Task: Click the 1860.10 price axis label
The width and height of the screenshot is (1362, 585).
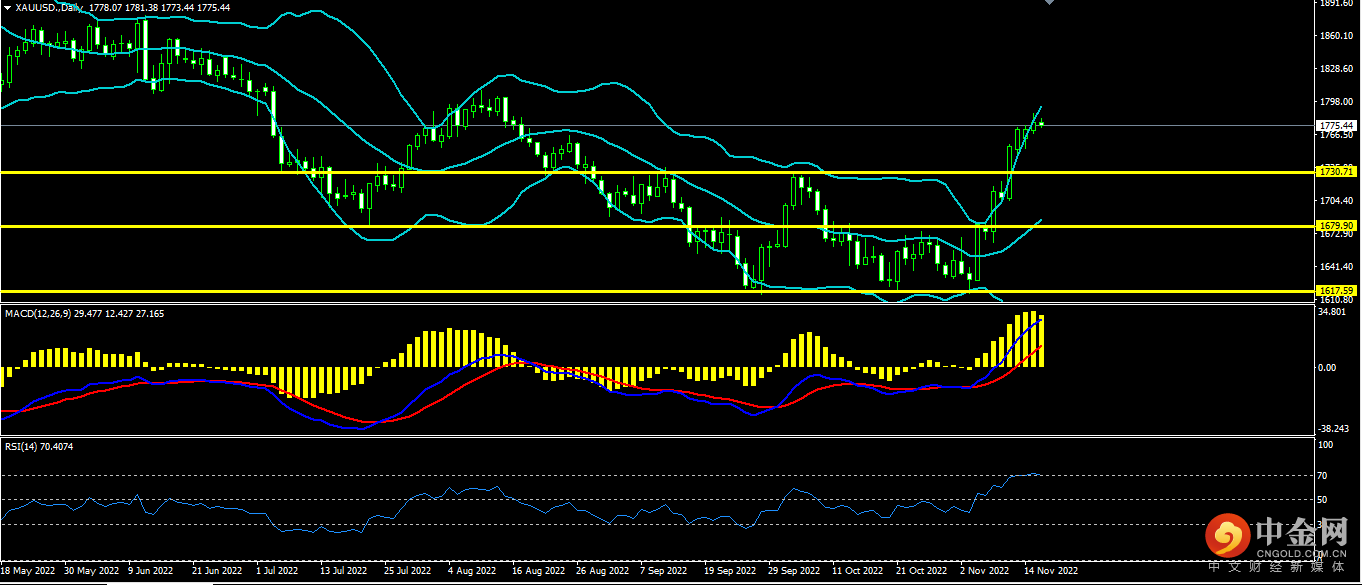Action: 1337,36
